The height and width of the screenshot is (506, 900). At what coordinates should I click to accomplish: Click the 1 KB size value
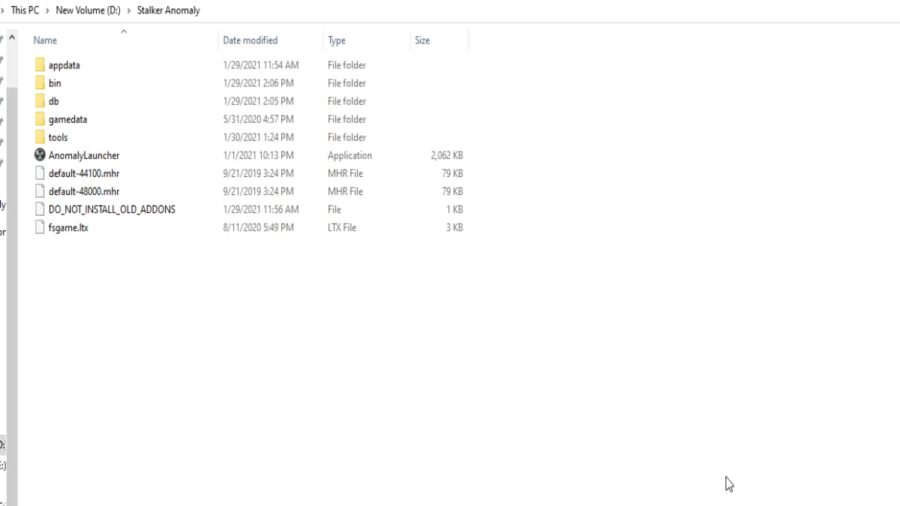click(x=454, y=209)
